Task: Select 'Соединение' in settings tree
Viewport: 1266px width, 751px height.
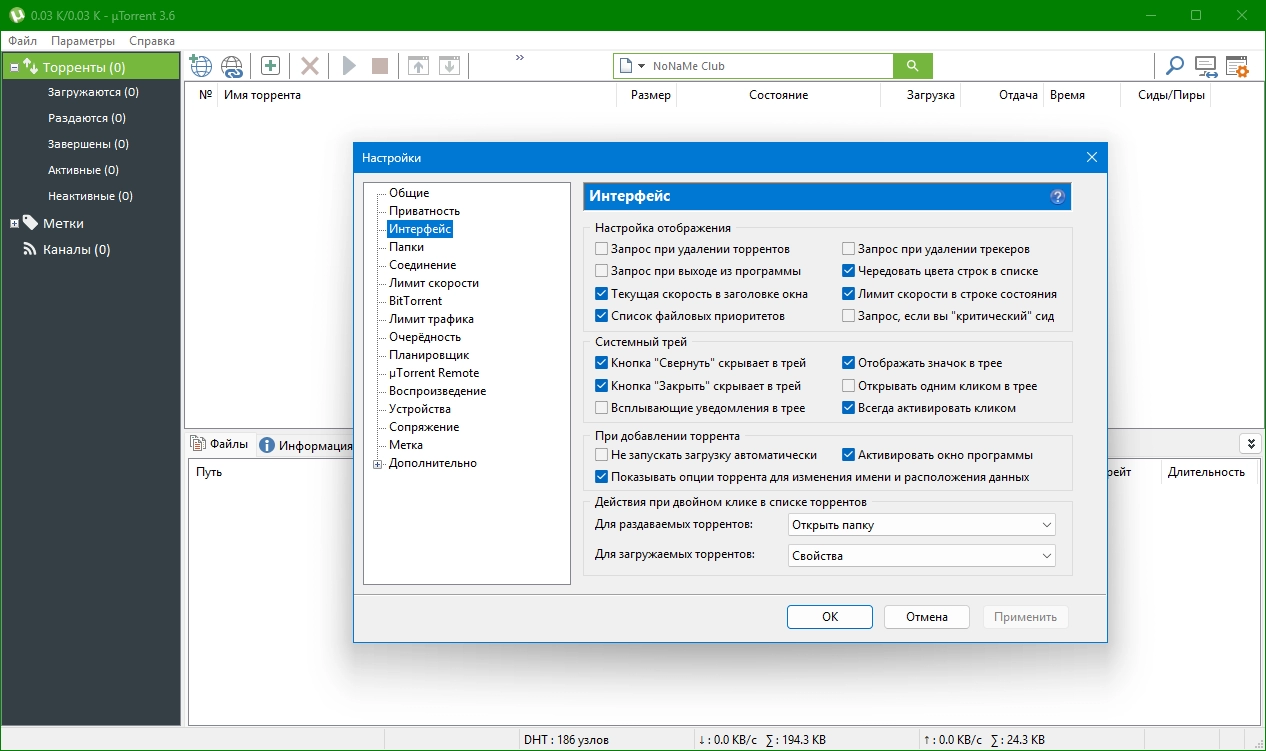Action: [422, 265]
